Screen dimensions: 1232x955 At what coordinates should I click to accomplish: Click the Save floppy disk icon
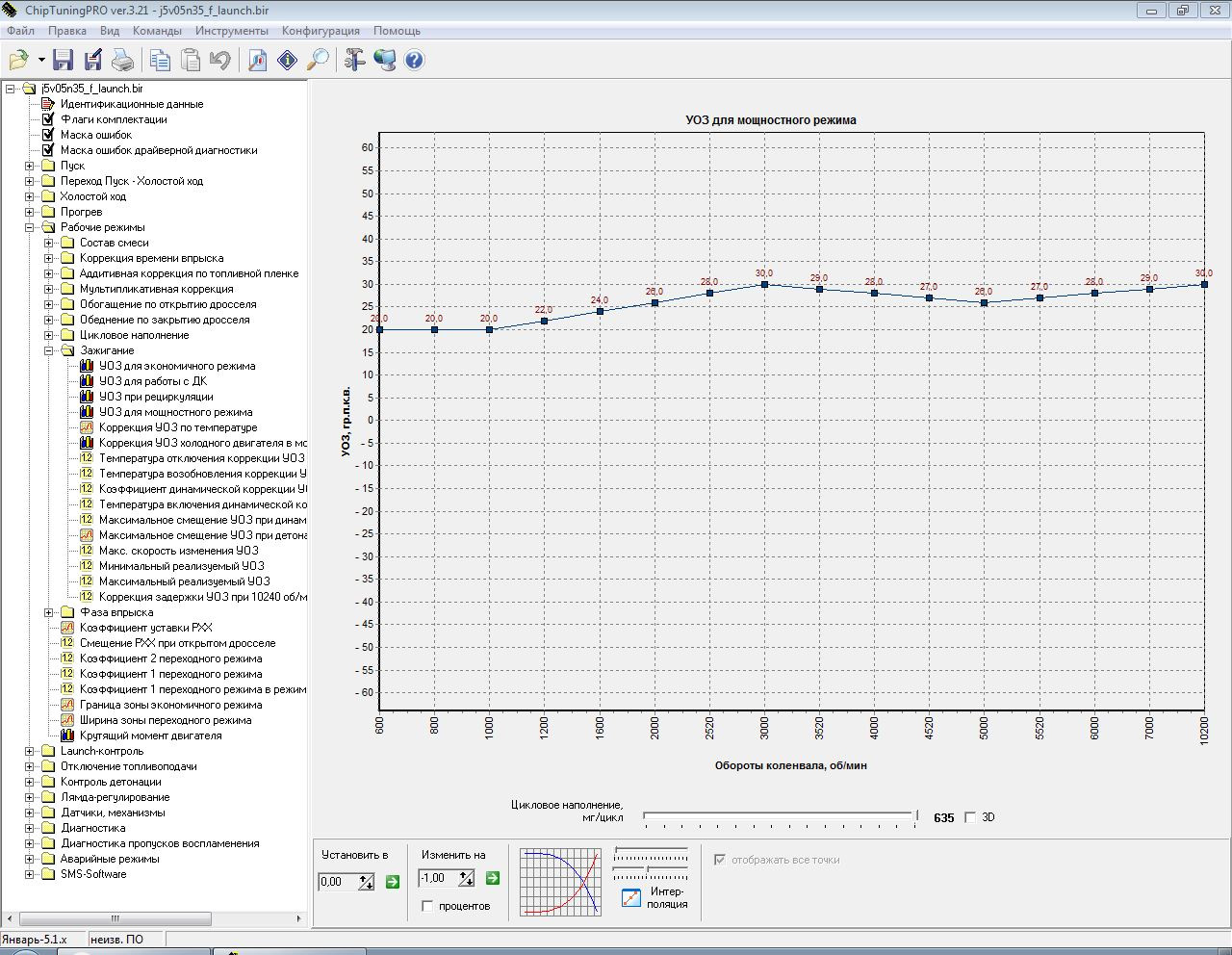point(63,61)
